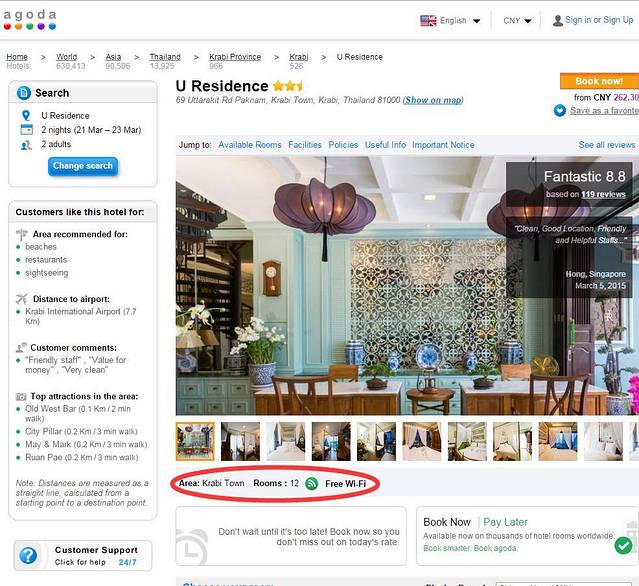
Task: Click the Agoda logo
Action: click(30, 17)
